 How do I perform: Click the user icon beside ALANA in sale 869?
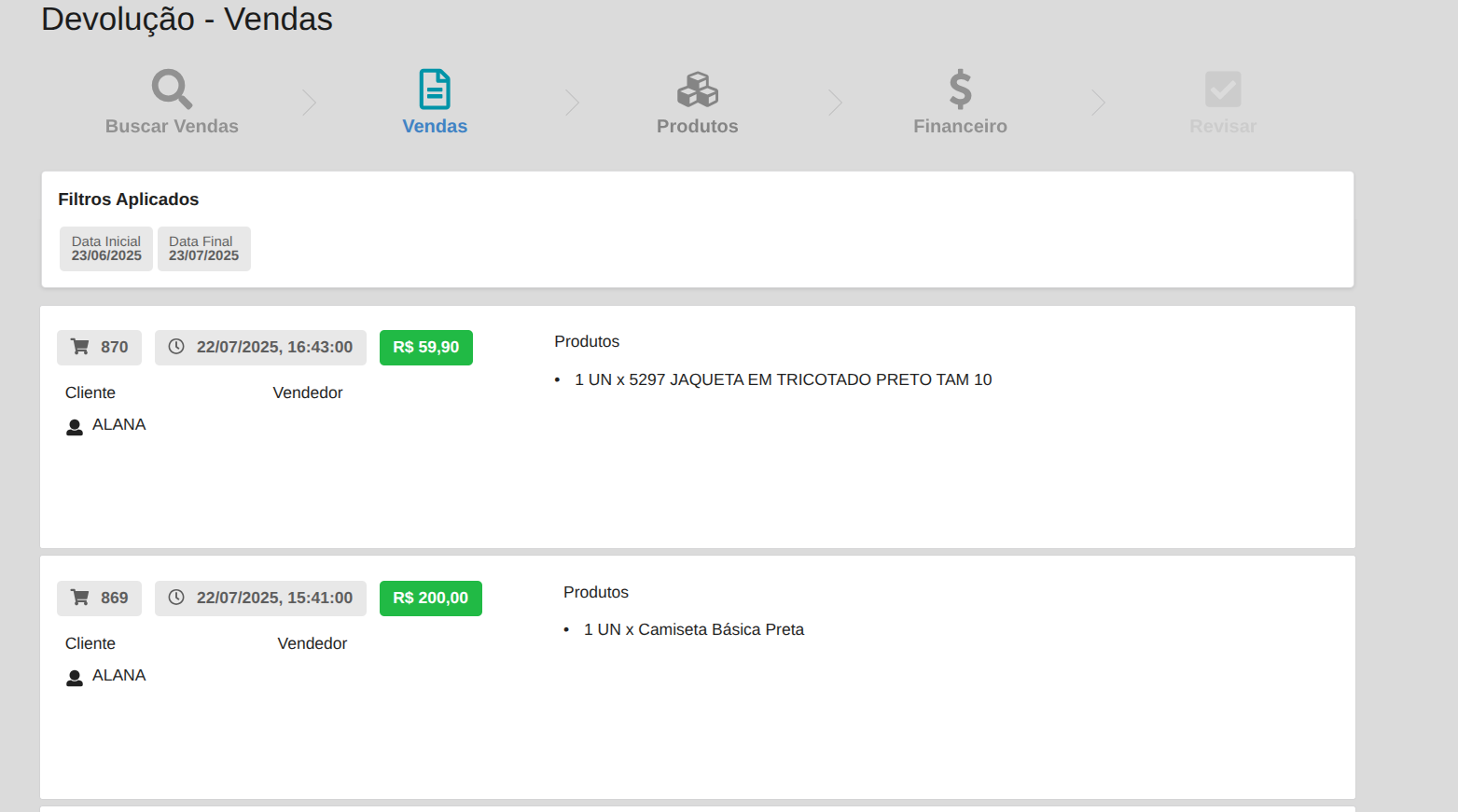coord(75,678)
